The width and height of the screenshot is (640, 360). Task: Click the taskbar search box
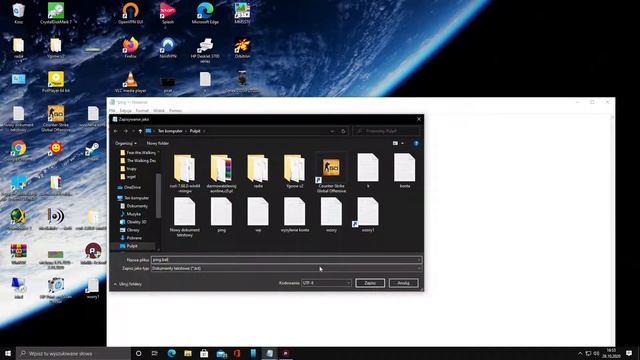coord(73,353)
